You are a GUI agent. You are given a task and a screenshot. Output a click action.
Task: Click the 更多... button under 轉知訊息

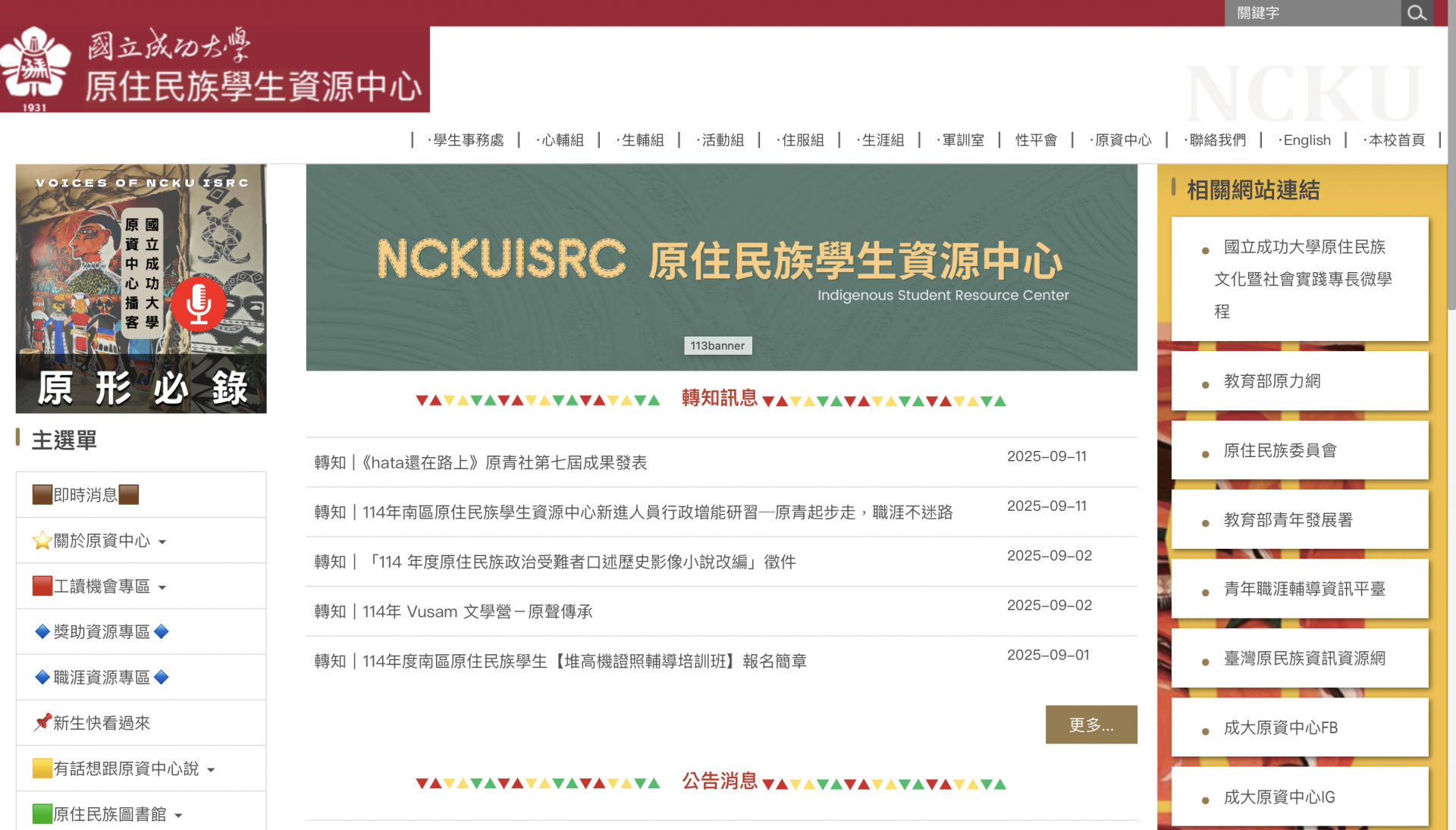point(1090,725)
